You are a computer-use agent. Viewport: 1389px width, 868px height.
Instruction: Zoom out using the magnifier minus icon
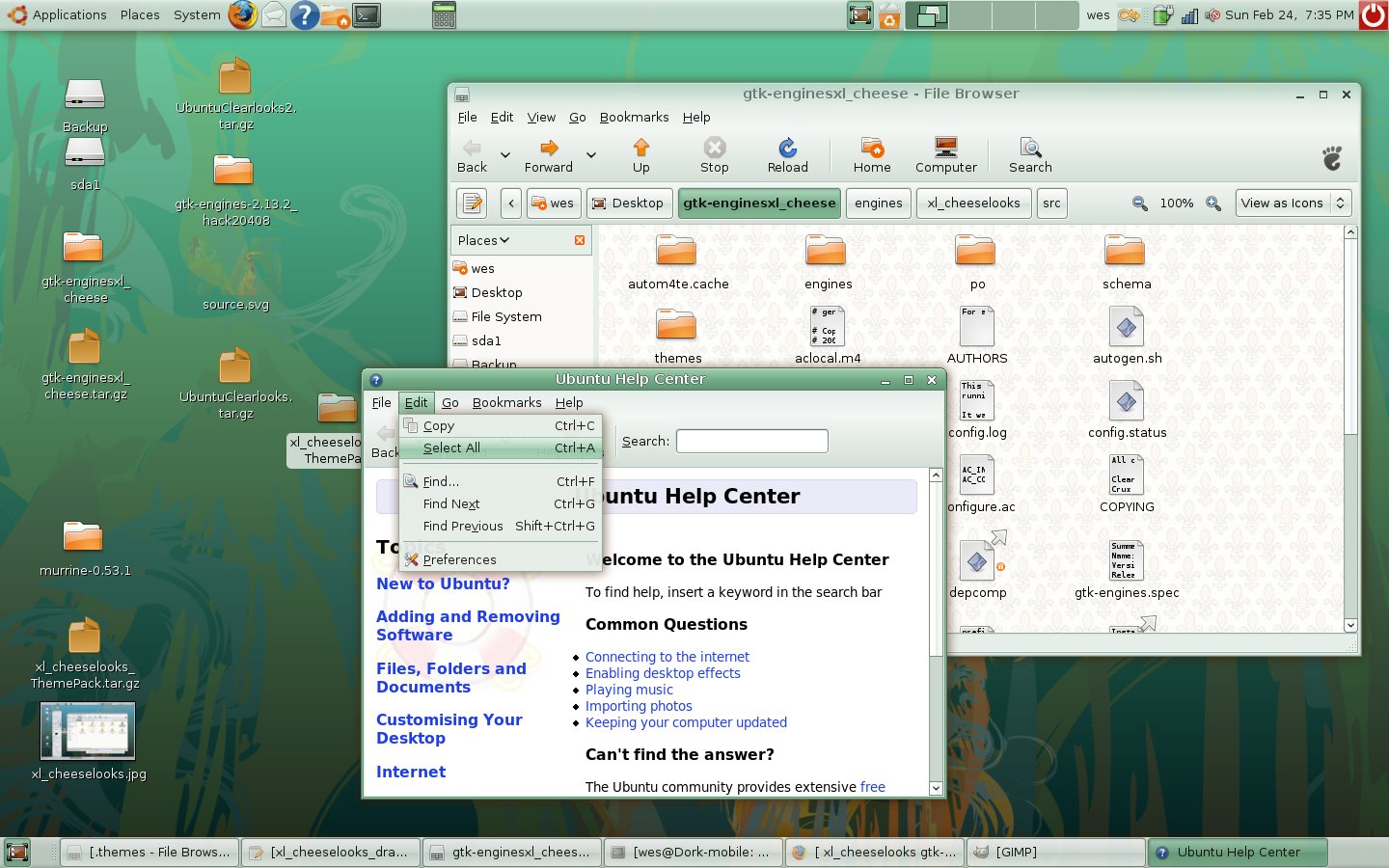pos(1140,203)
